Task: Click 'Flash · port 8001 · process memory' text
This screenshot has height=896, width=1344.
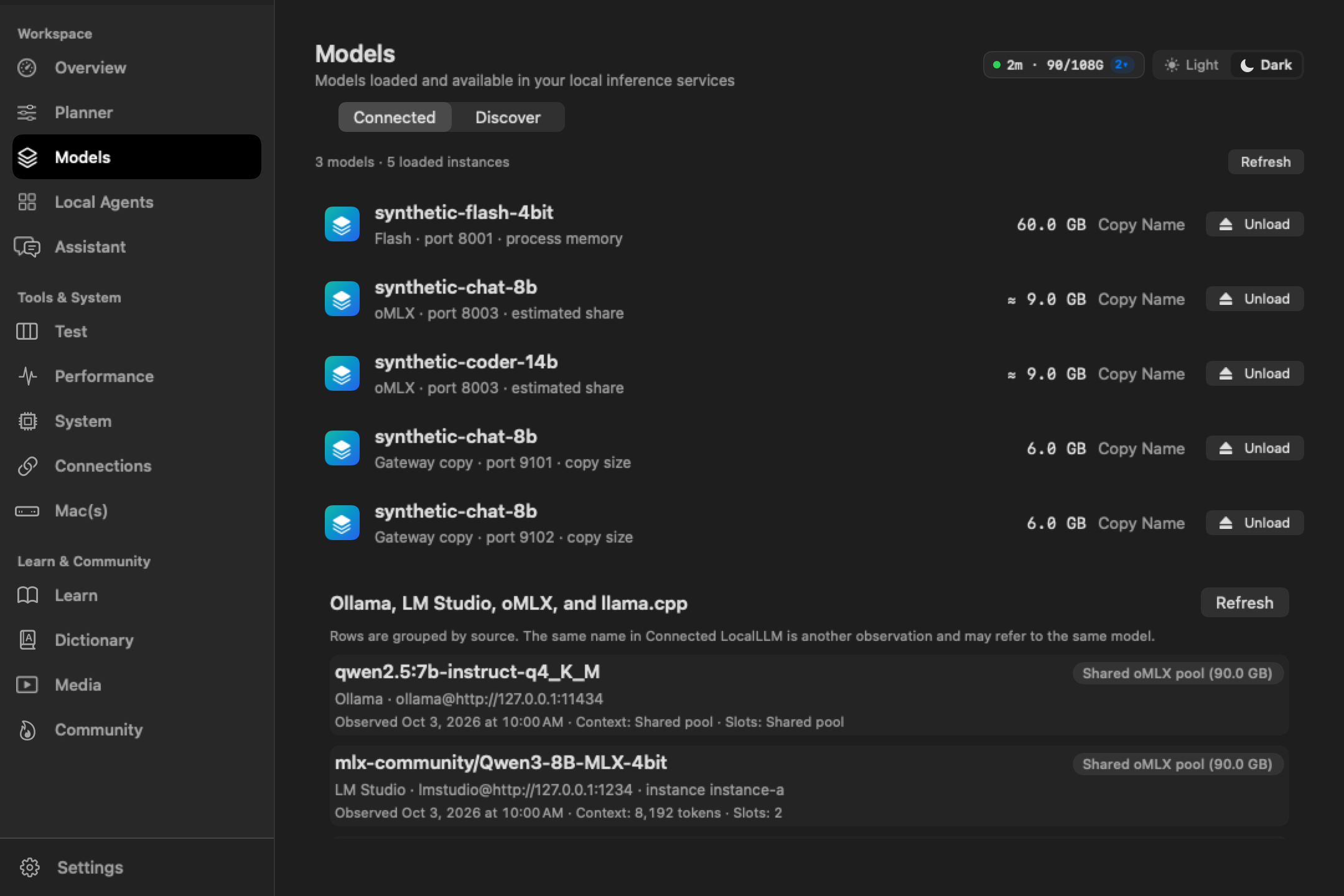Action: (x=498, y=238)
